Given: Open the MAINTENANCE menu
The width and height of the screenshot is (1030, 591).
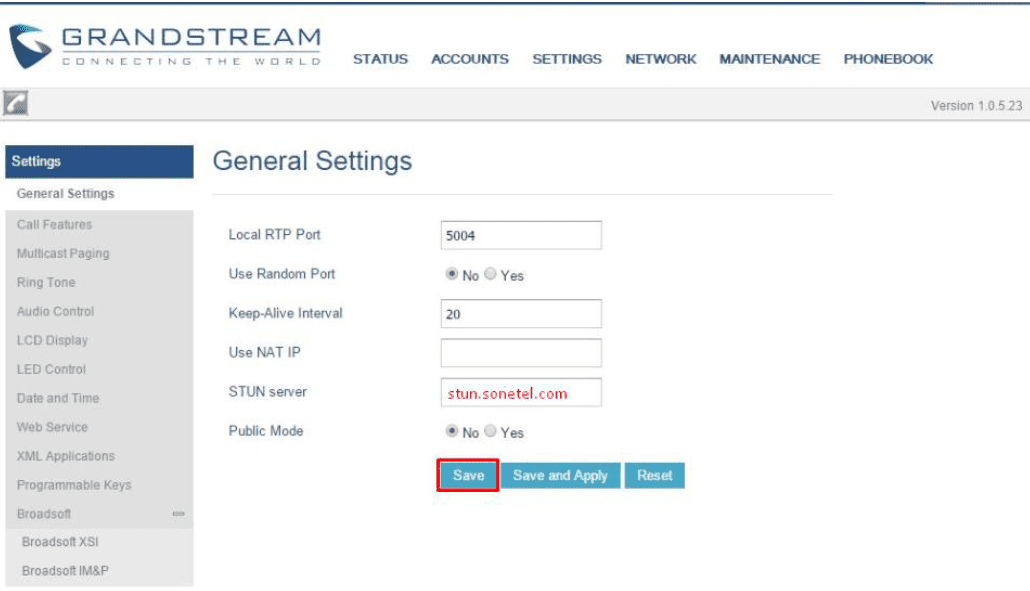Looking at the screenshot, I should tap(769, 59).
